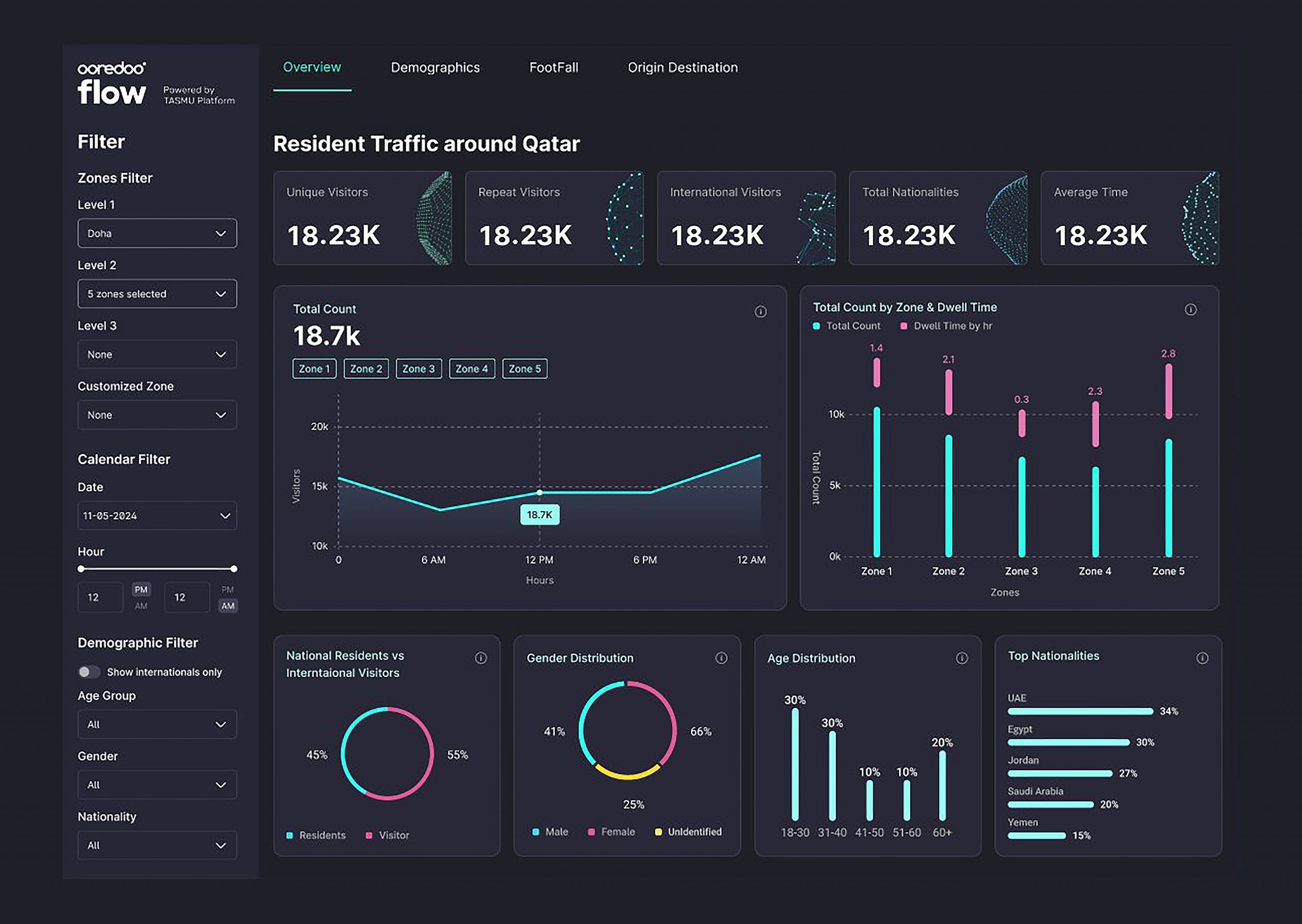Click the Ooredoo flow logo
The image size is (1302, 924).
tap(112, 83)
